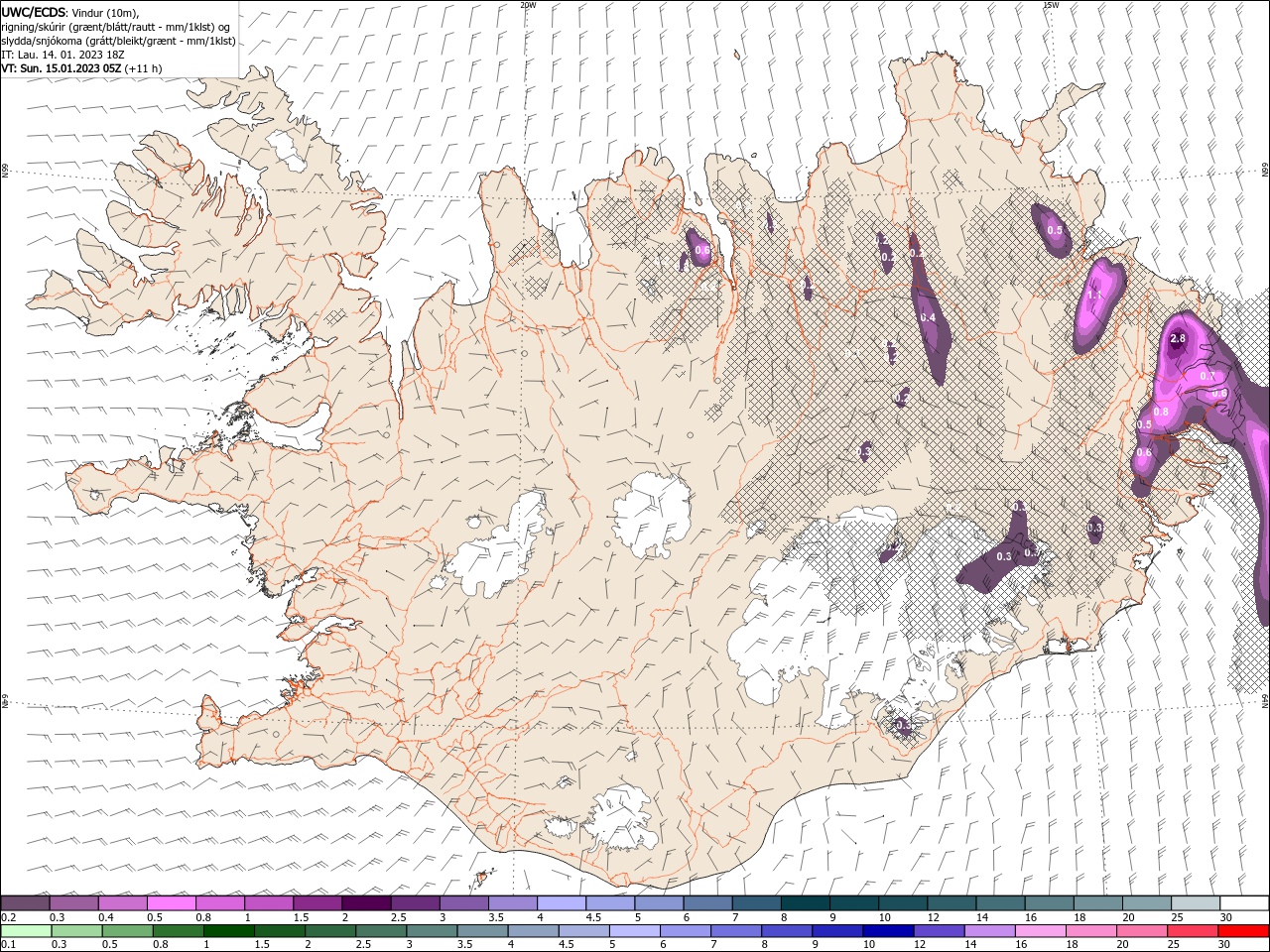This screenshot has width=1270, height=952.
Task: Click the upper-row swatch between 14 and 16
Action: tap(999, 903)
